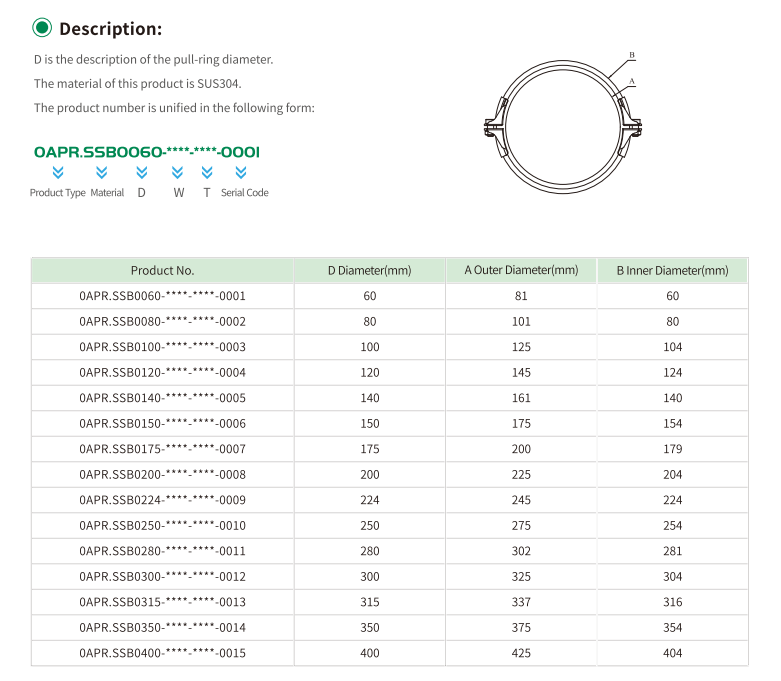Viewport: 781px width, 681px height.
Task: Click product number 0APR.SSB0100-****-****-0003
Action: coord(162,347)
